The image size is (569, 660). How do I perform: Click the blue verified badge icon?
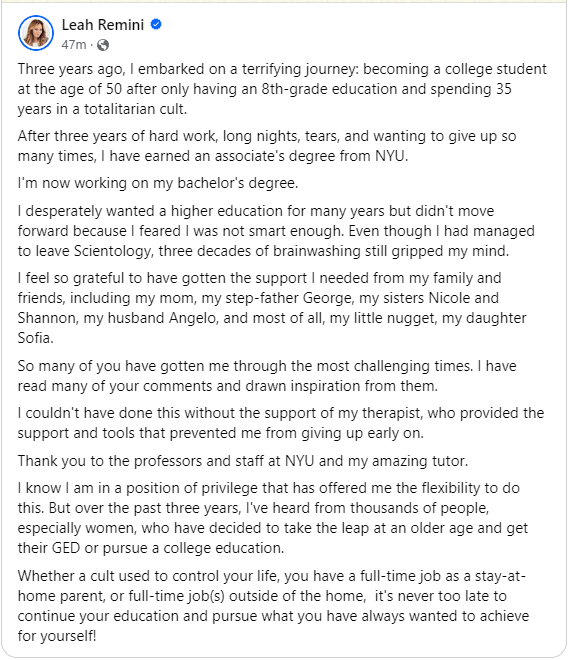coord(156,24)
